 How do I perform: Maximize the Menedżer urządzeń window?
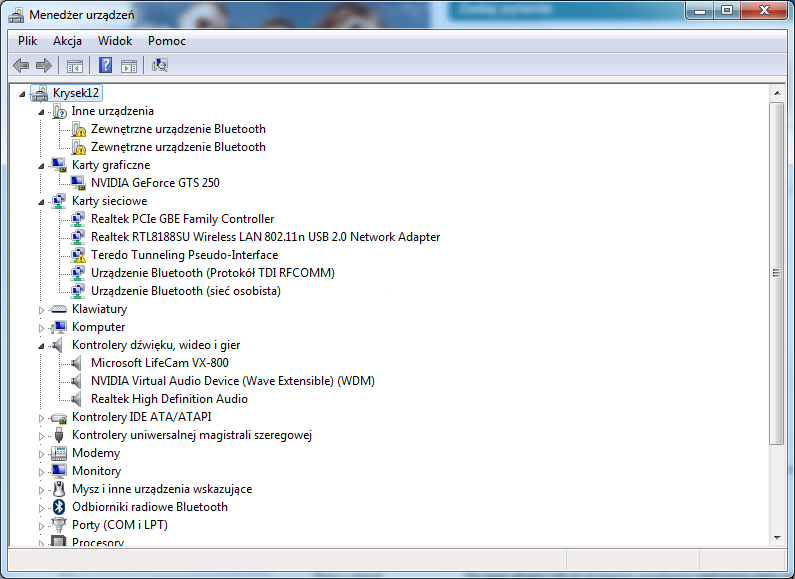(727, 11)
